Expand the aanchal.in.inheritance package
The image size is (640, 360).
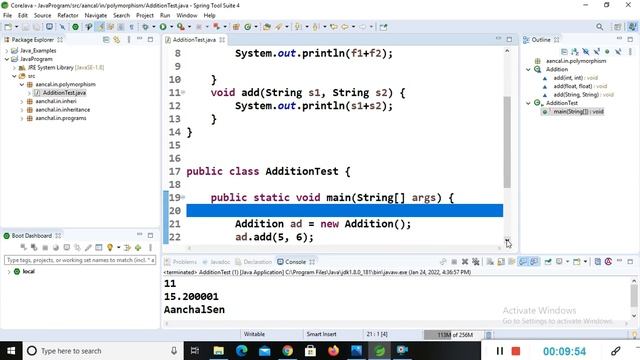22,110
